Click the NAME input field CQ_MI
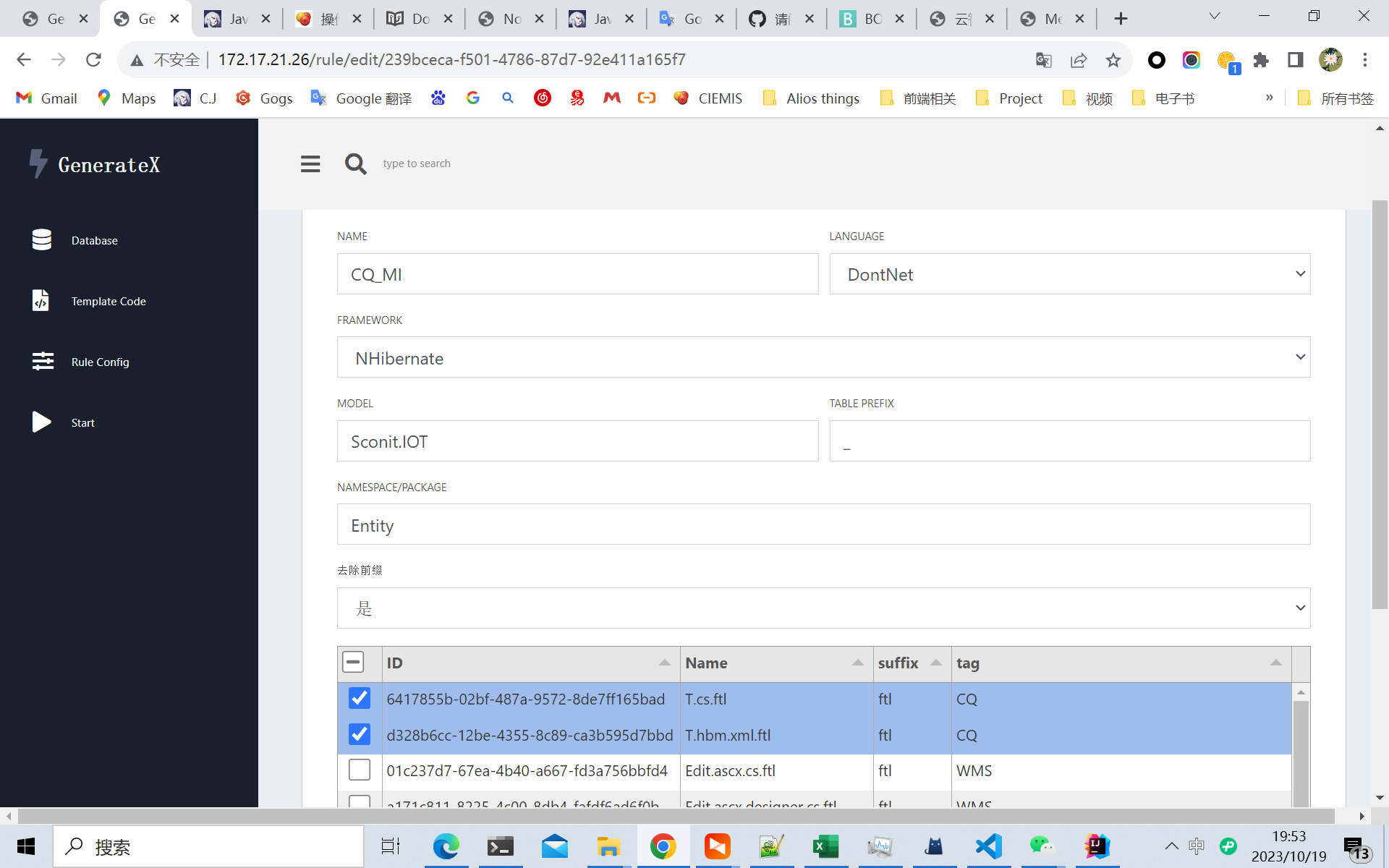Image resolution: width=1389 pixels, height=868 pixels. click(577, 274)
